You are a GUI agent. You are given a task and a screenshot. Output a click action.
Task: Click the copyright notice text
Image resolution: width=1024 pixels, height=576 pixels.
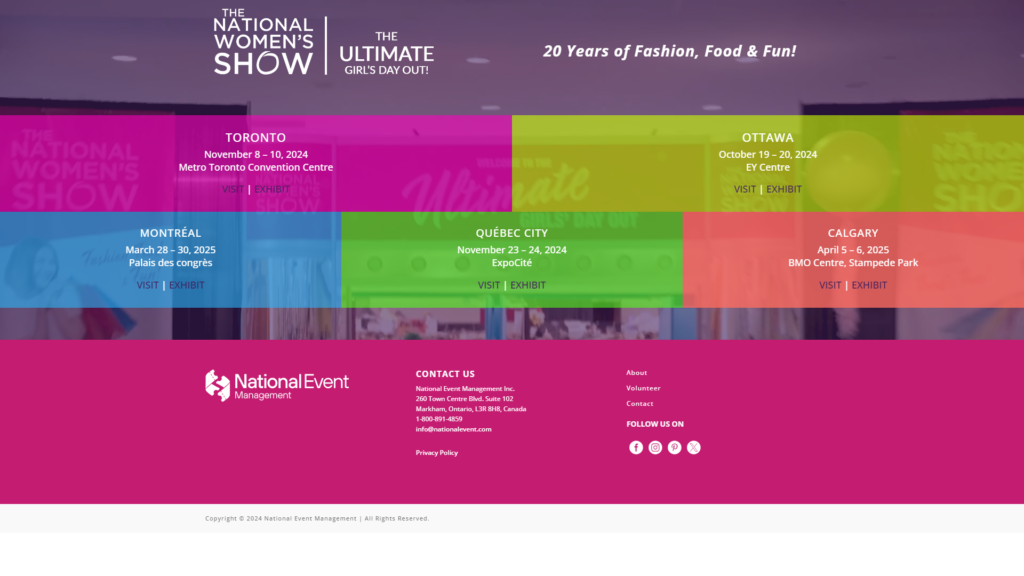click(317, 519)
